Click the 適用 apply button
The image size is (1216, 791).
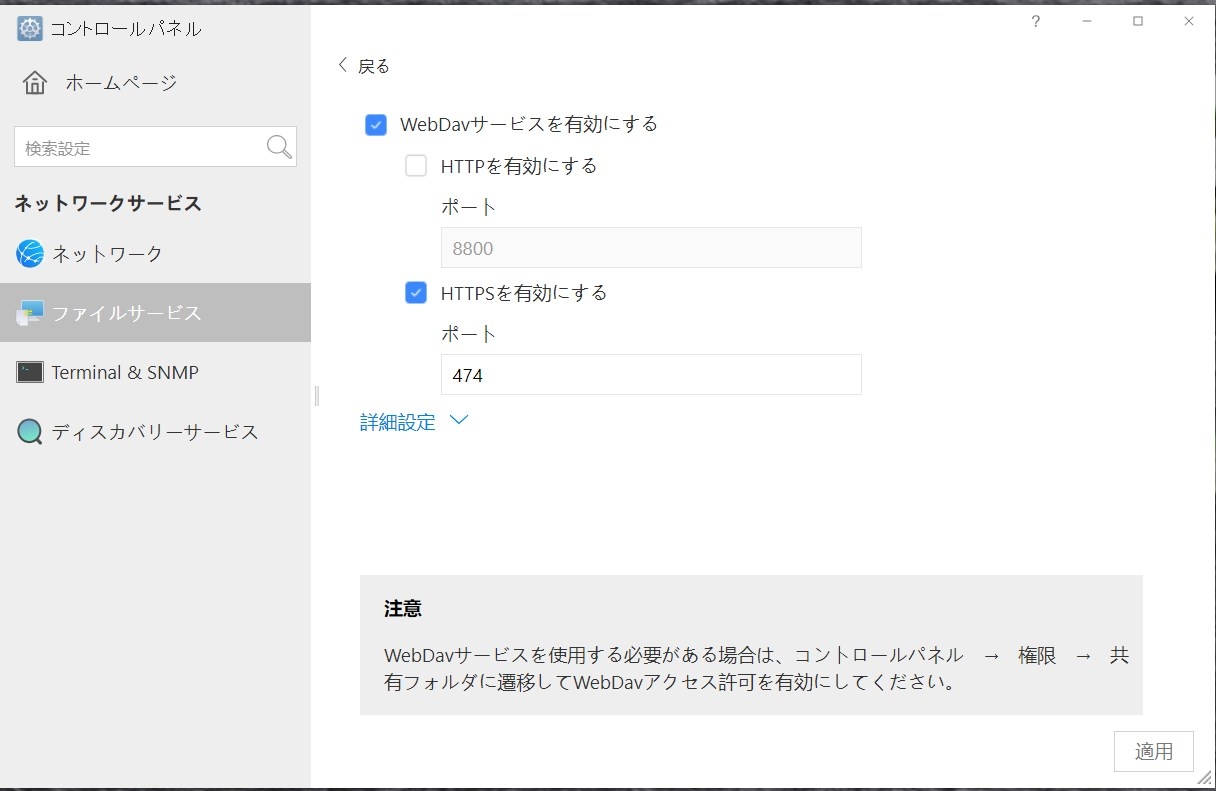[1153, 751]
